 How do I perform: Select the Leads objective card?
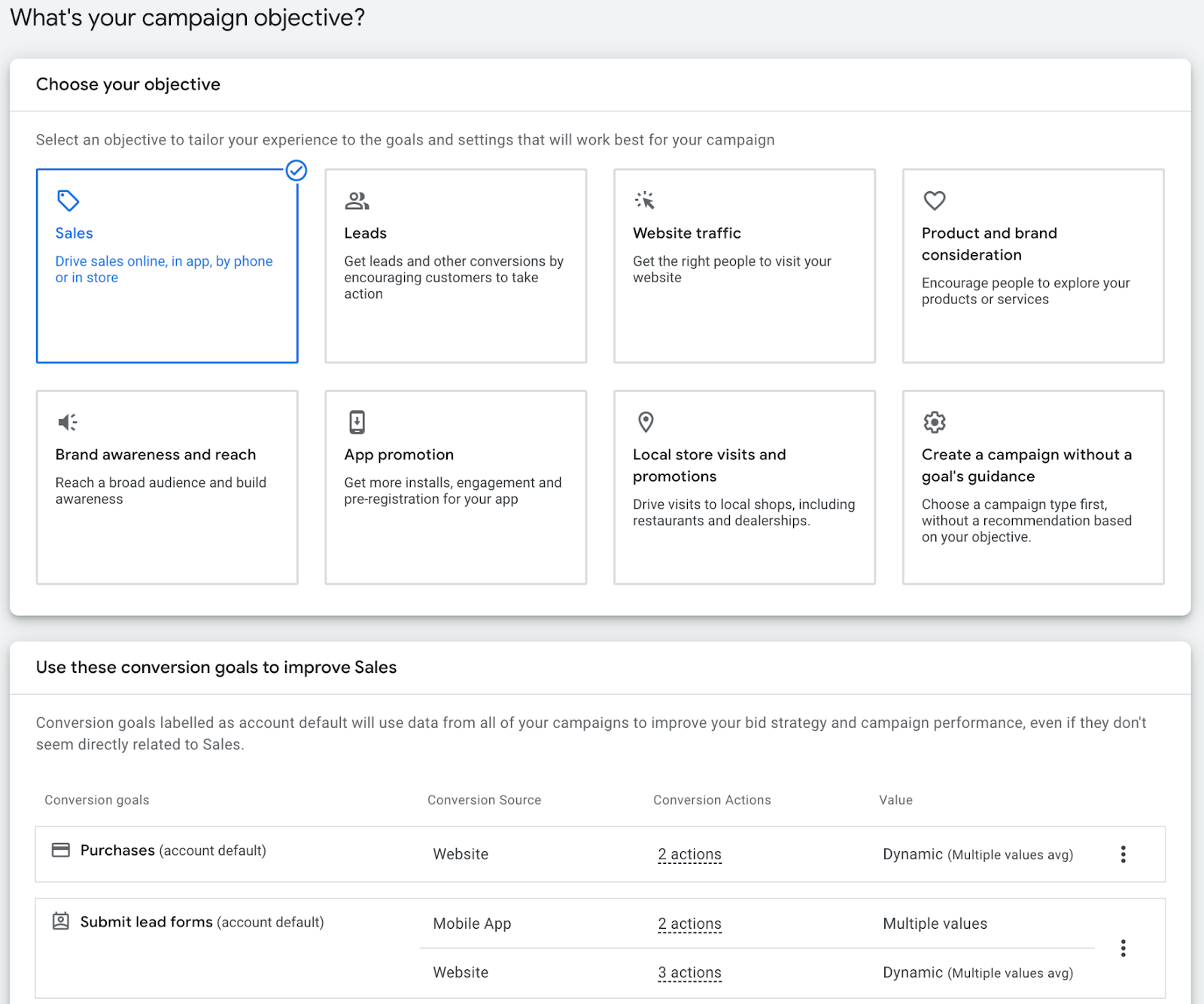(x=455, y=266)
